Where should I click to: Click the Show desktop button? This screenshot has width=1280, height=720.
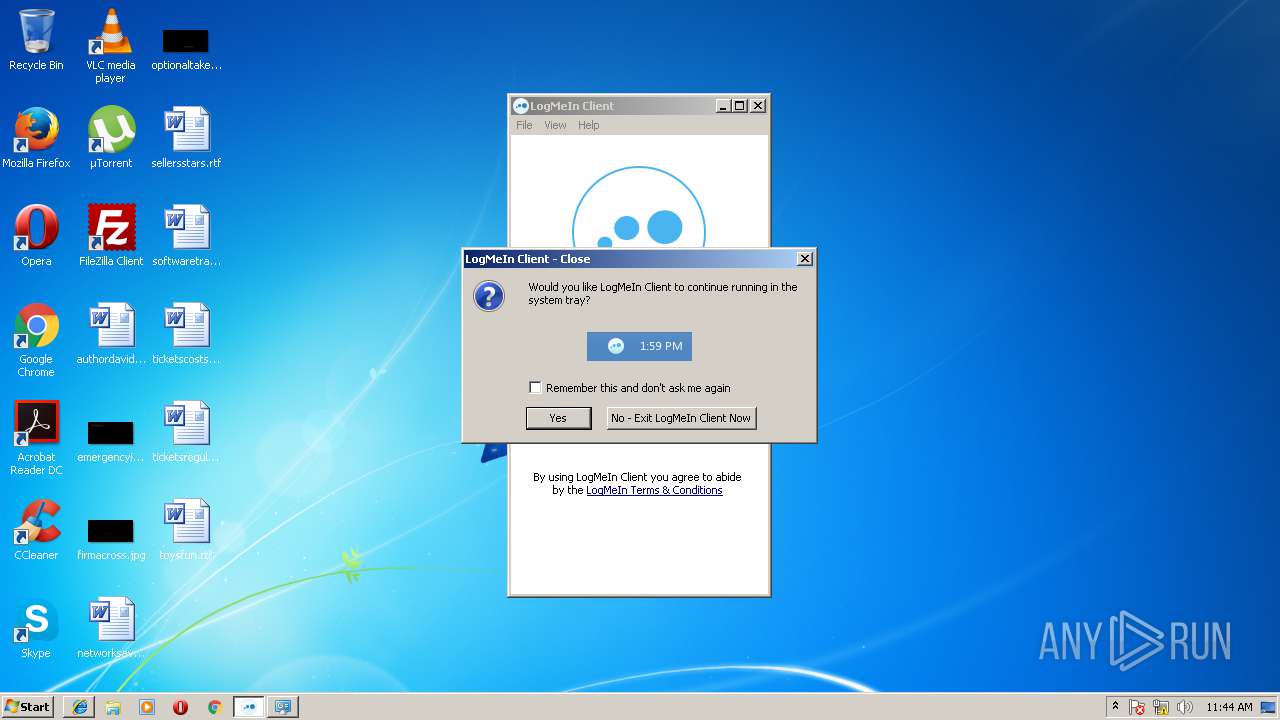tap(1270, 707)
